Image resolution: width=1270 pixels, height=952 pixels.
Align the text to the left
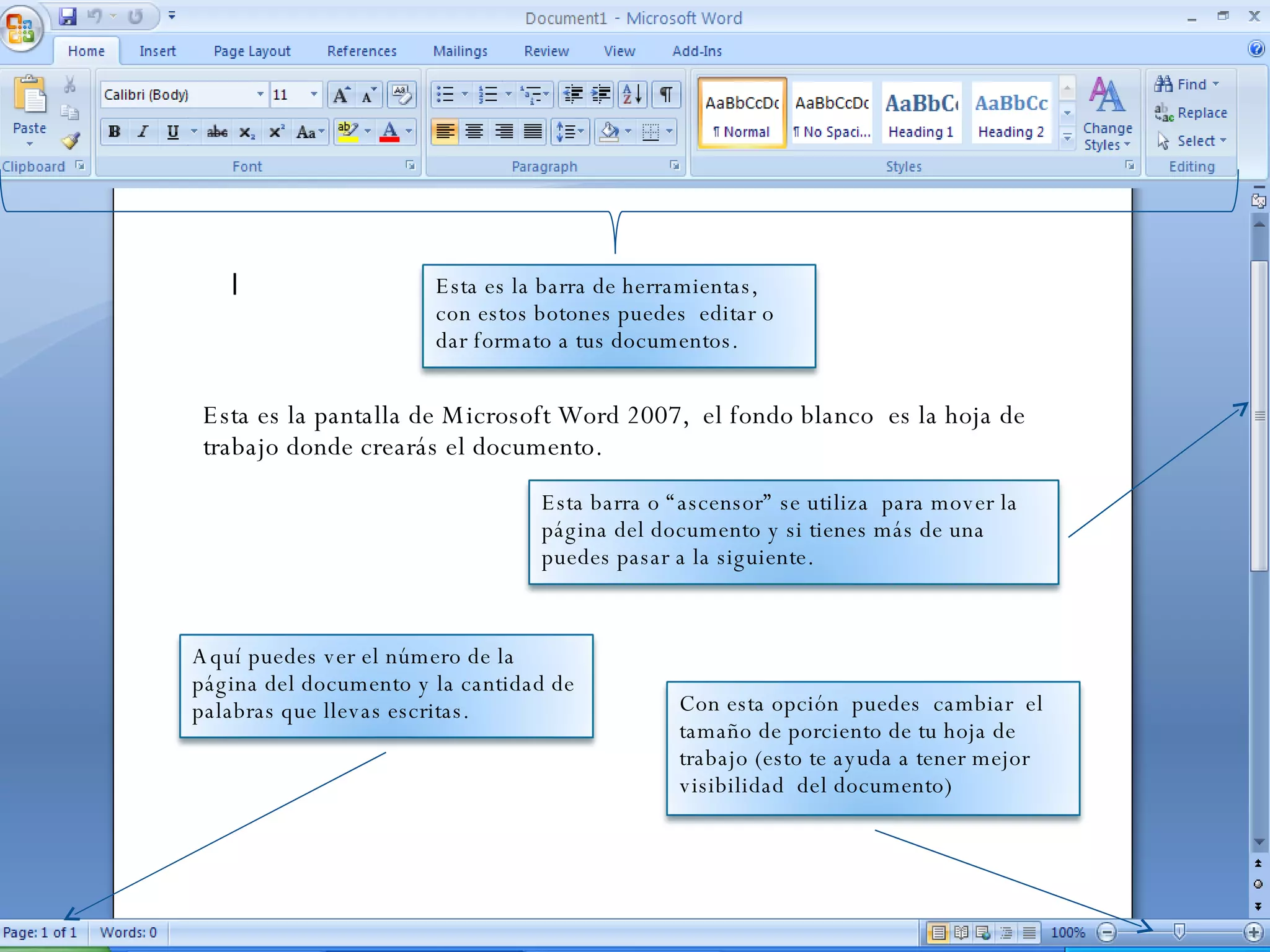click(x=445, y=131)
